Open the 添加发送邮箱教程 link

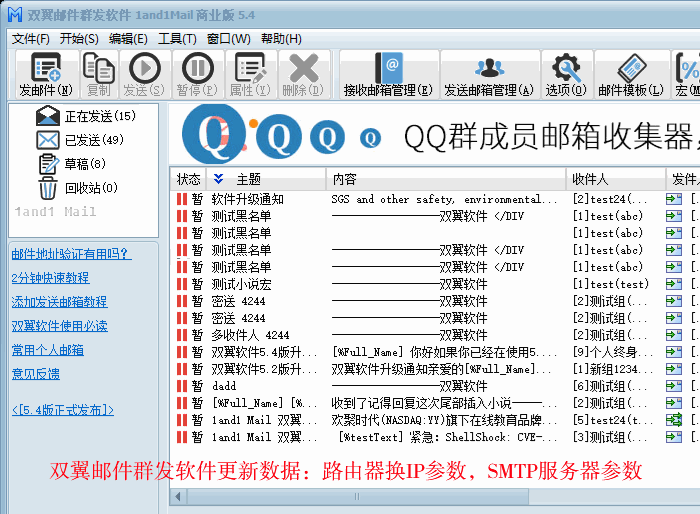[x=59, y=302]
